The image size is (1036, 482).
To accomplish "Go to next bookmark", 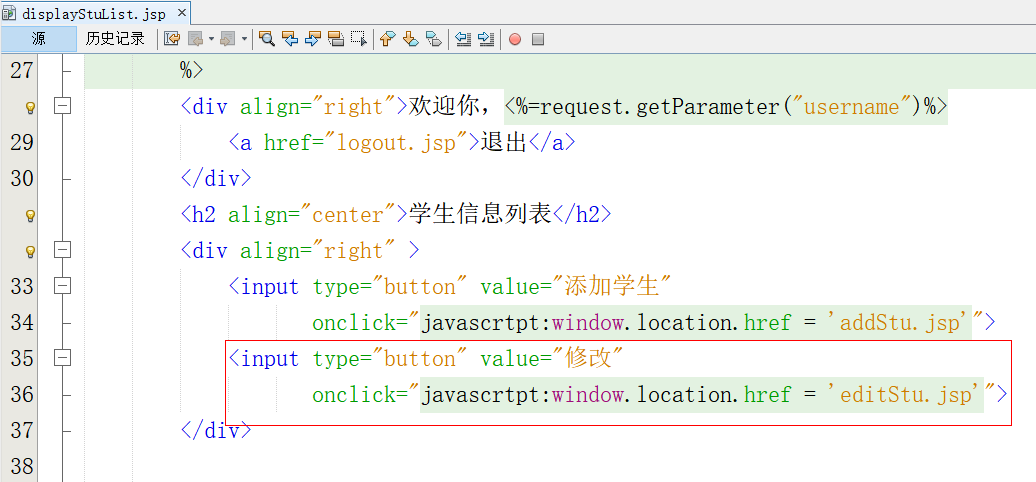I will click(x=411, y=40).
